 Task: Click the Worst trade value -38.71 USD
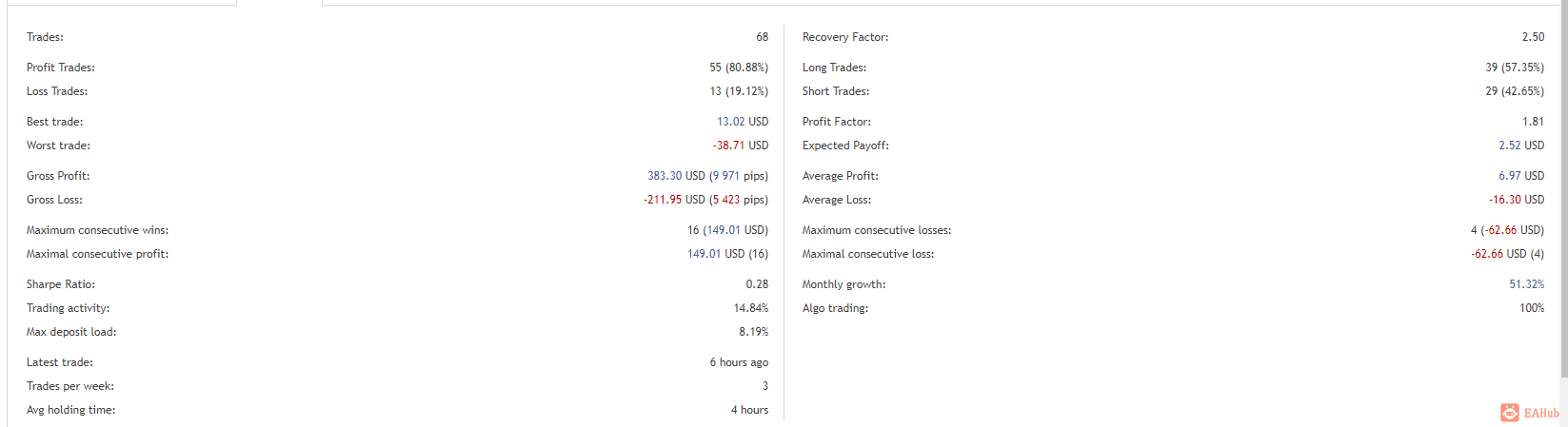click(741, 146)
